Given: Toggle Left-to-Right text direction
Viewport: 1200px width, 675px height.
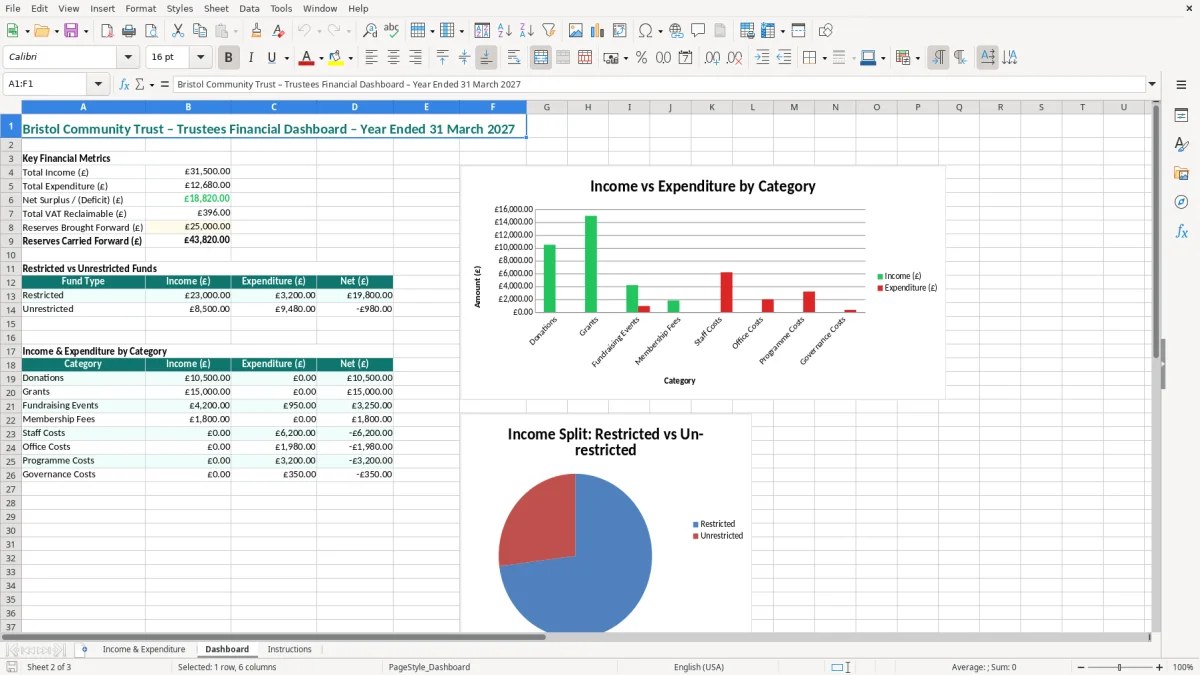Looking at the screenshot, I should (938, 58).
